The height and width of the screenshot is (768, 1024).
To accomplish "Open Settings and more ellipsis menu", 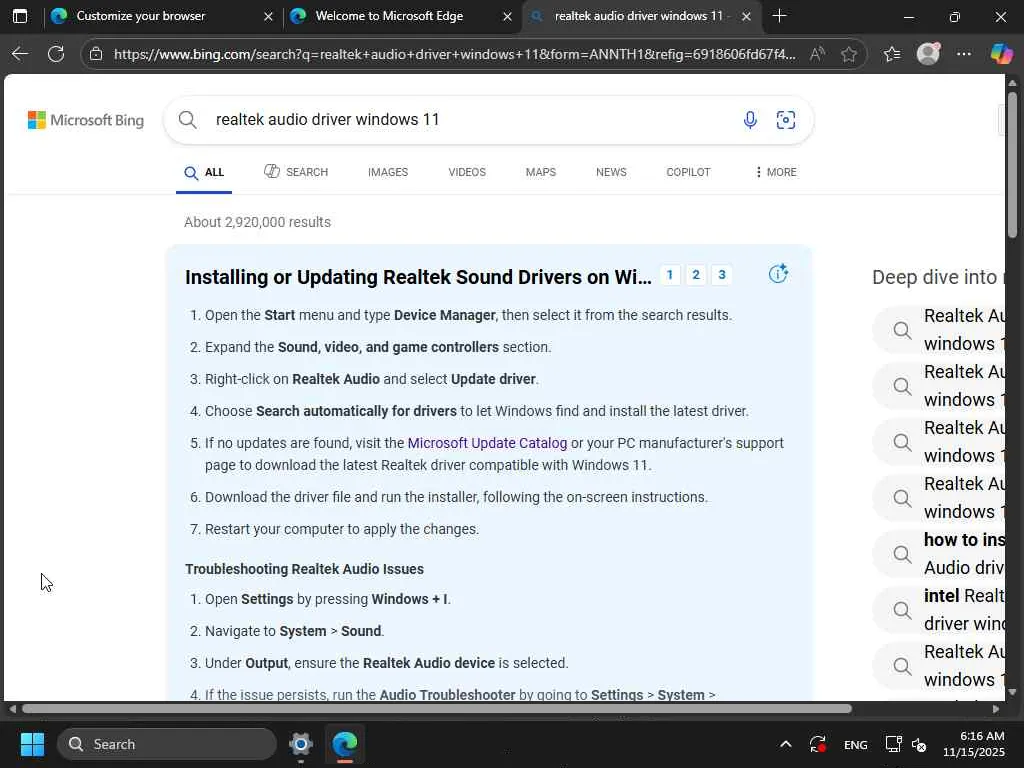I will [x=964, y=54].
